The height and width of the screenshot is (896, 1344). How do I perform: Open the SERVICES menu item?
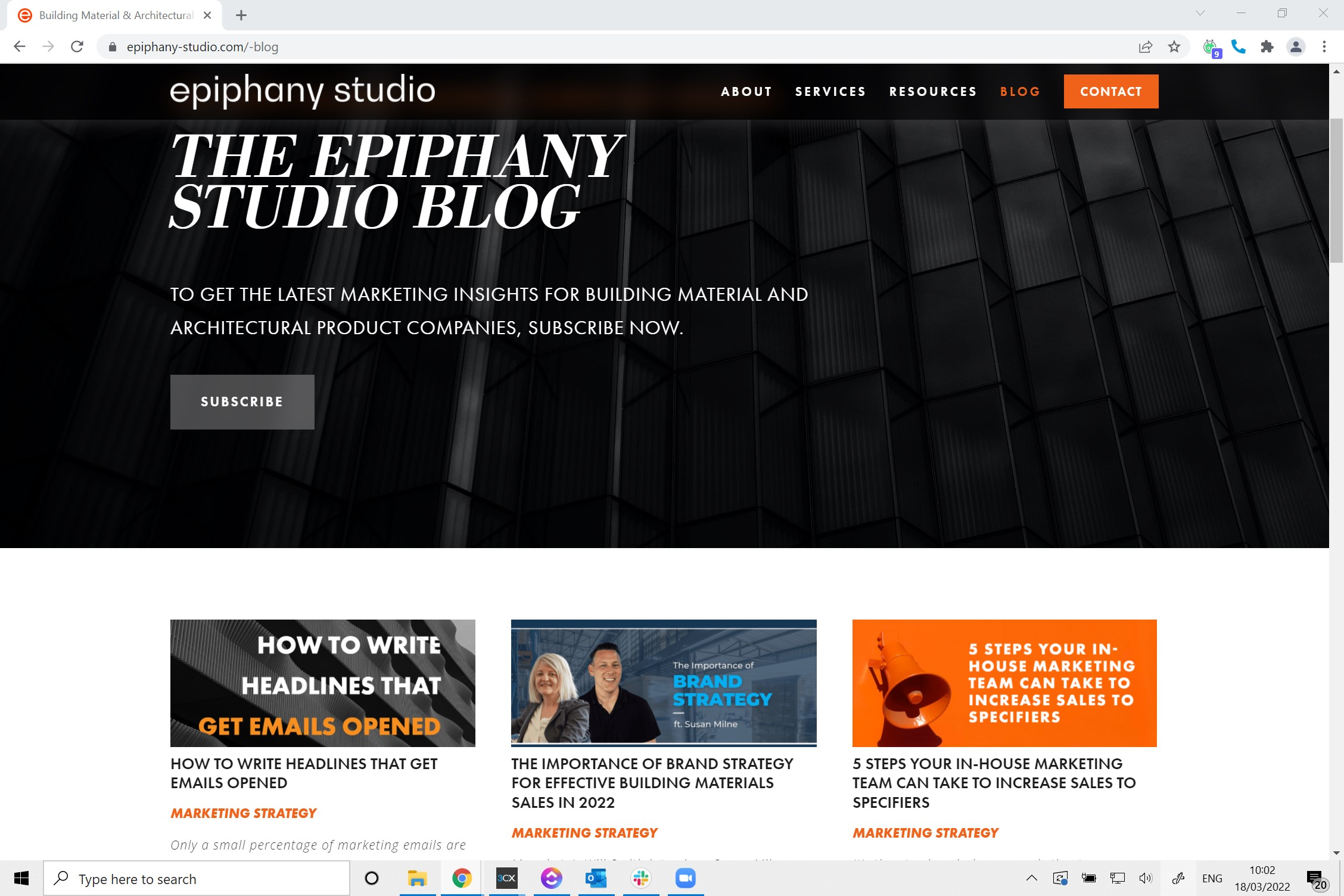[x=830, y=92]
